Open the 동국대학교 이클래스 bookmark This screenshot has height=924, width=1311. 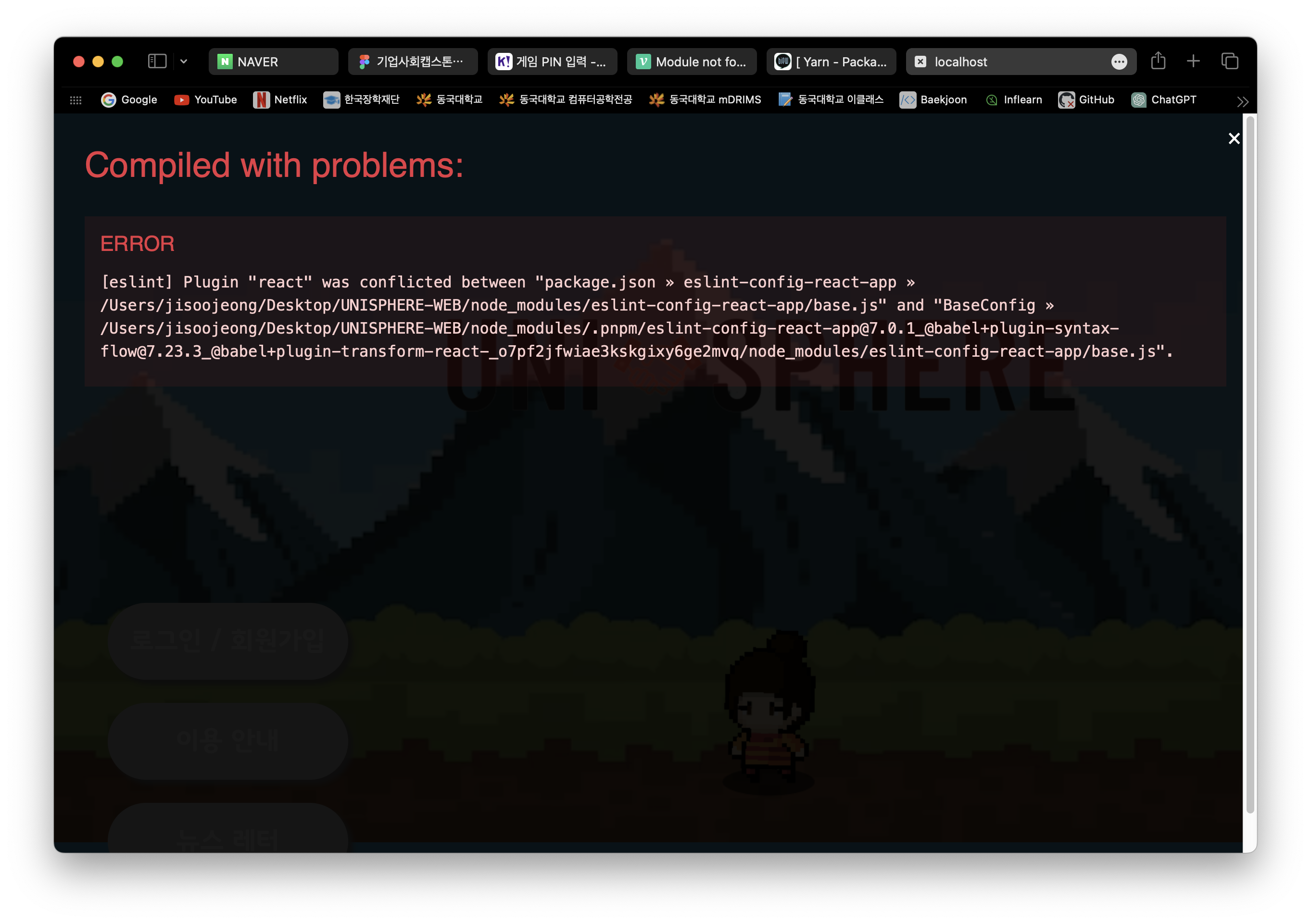[832, 100]
